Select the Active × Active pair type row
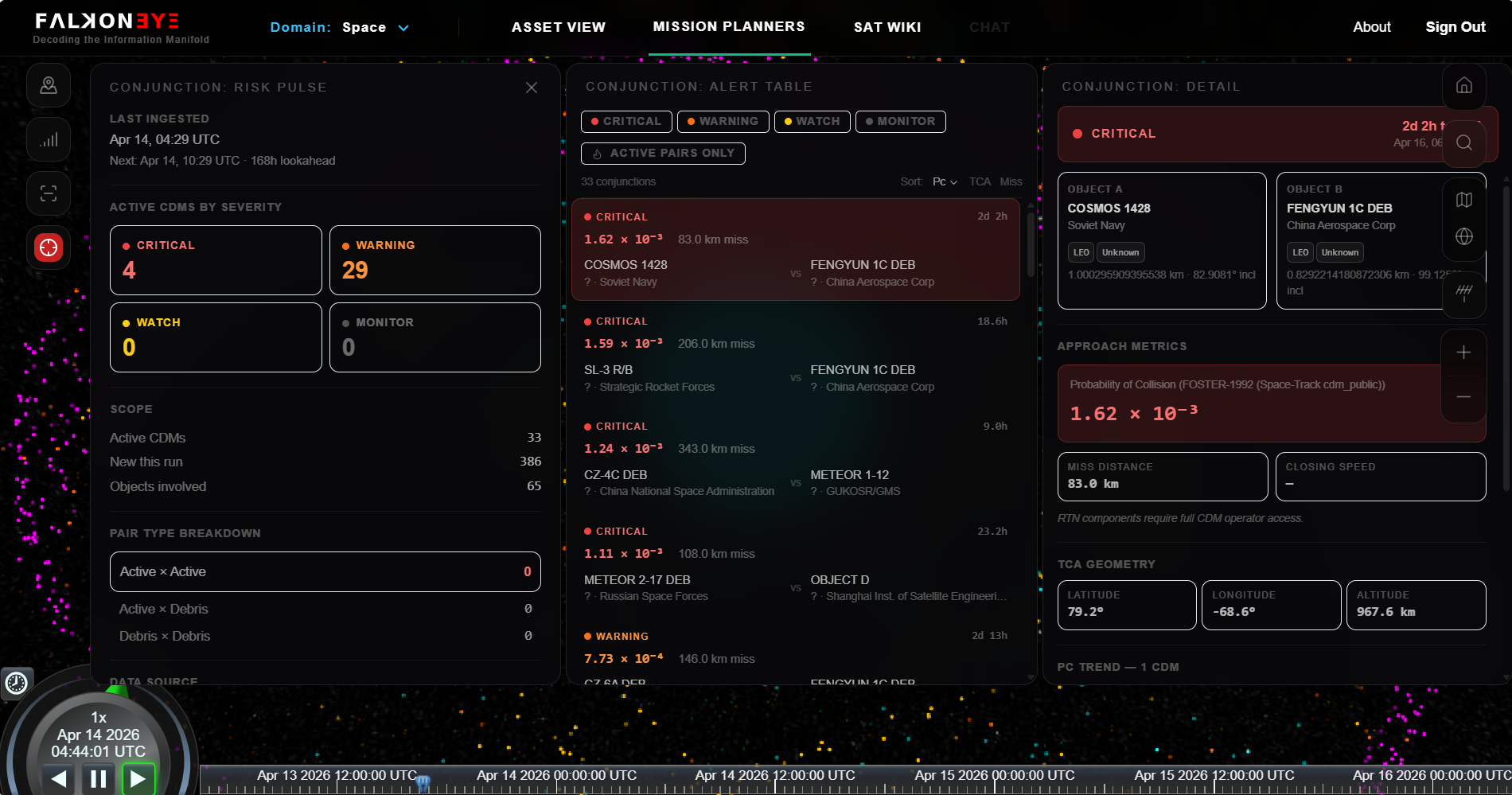 click(x=325, y=571)
